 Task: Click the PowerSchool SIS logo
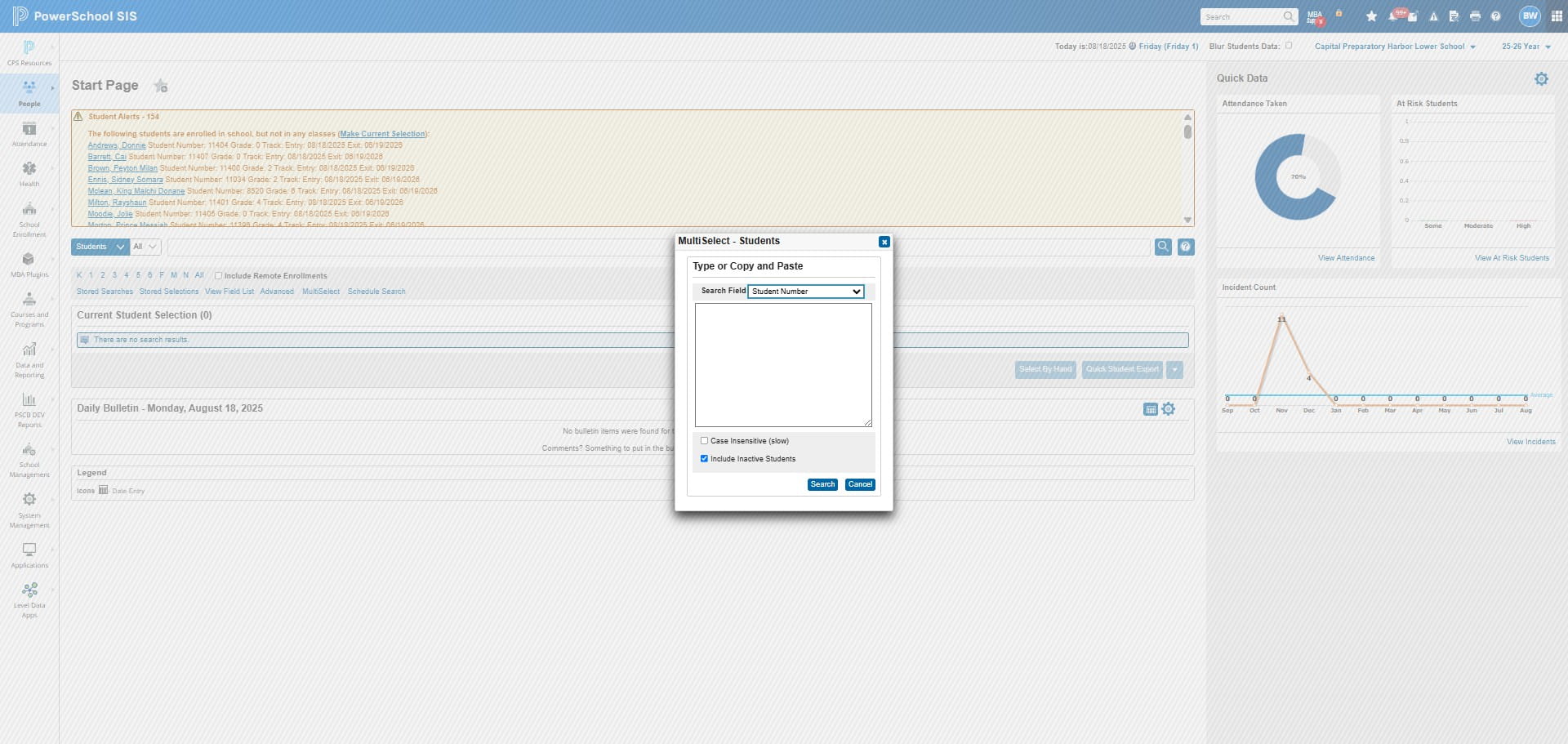coord(74,16)
